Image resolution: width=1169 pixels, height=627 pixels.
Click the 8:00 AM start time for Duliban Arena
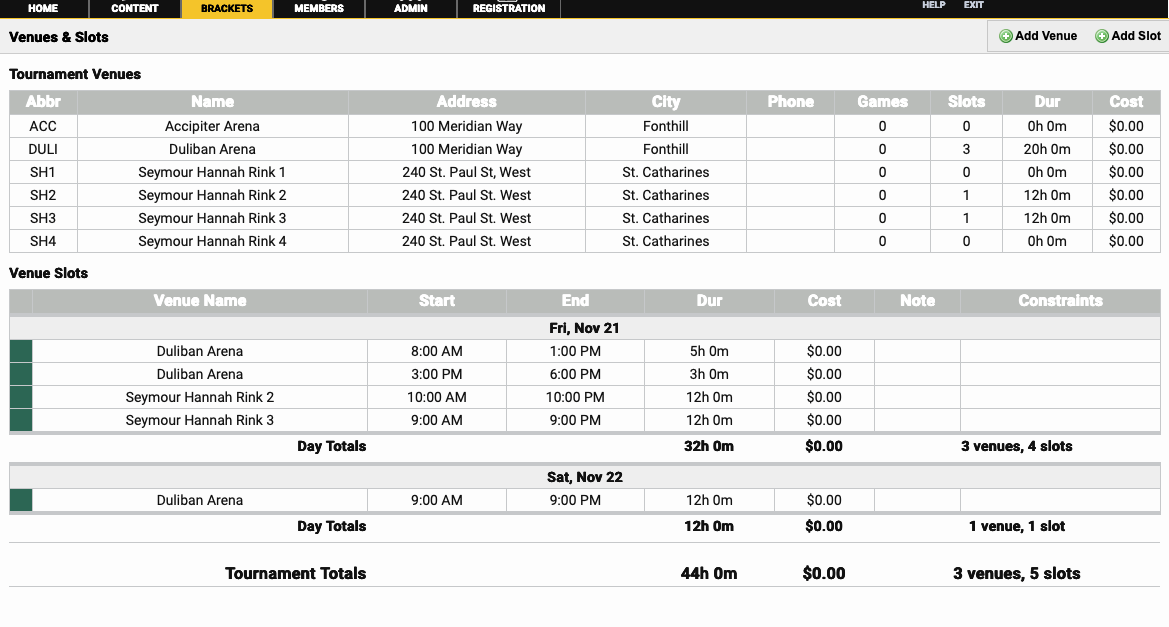tap(437, 351)
